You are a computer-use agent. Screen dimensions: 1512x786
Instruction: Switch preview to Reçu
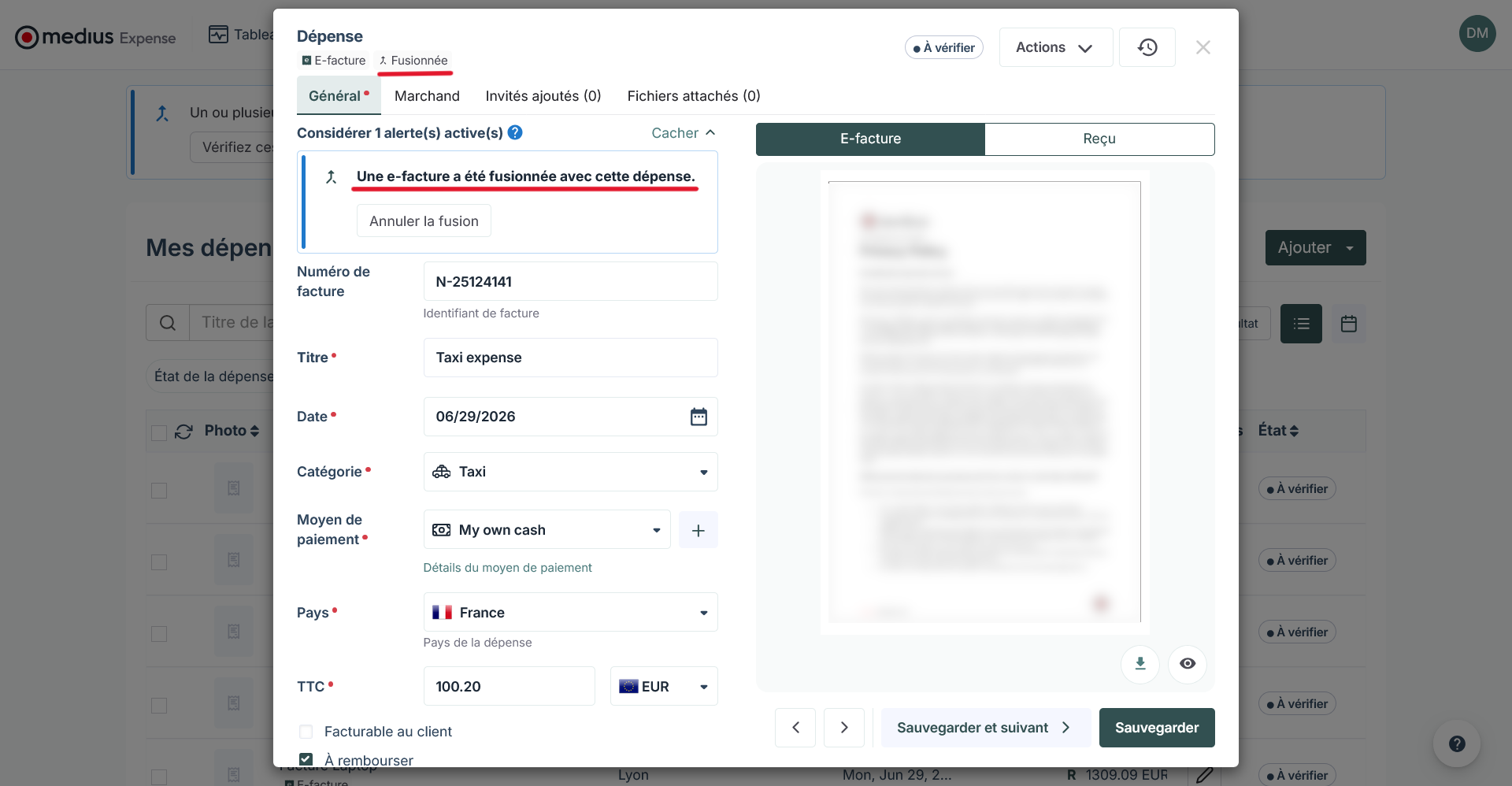point(1099,139)
